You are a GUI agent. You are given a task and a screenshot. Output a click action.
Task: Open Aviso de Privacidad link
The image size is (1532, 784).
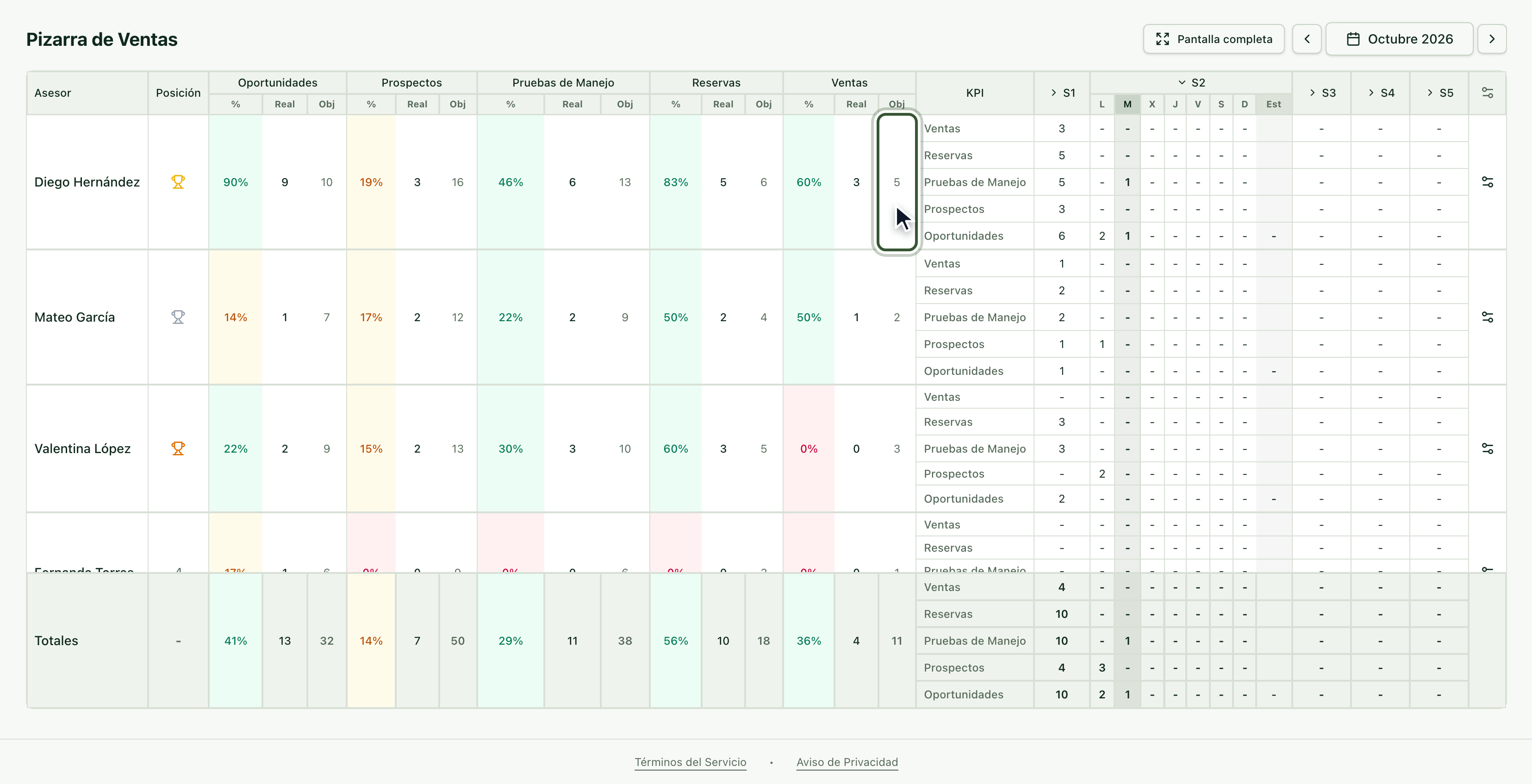(x=847, y=762)
